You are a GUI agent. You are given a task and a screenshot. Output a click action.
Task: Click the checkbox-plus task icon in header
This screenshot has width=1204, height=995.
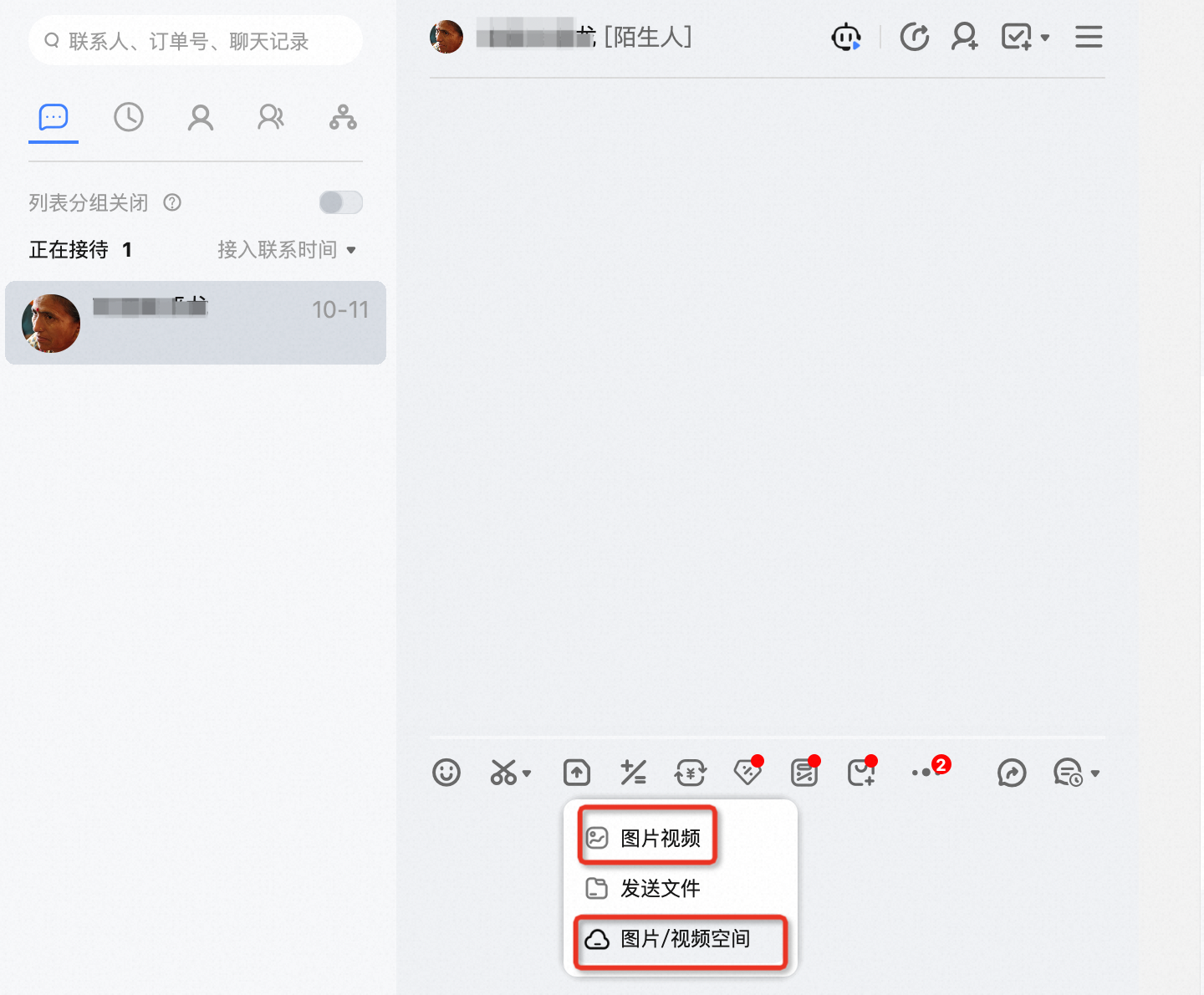tap(1017, 37)
